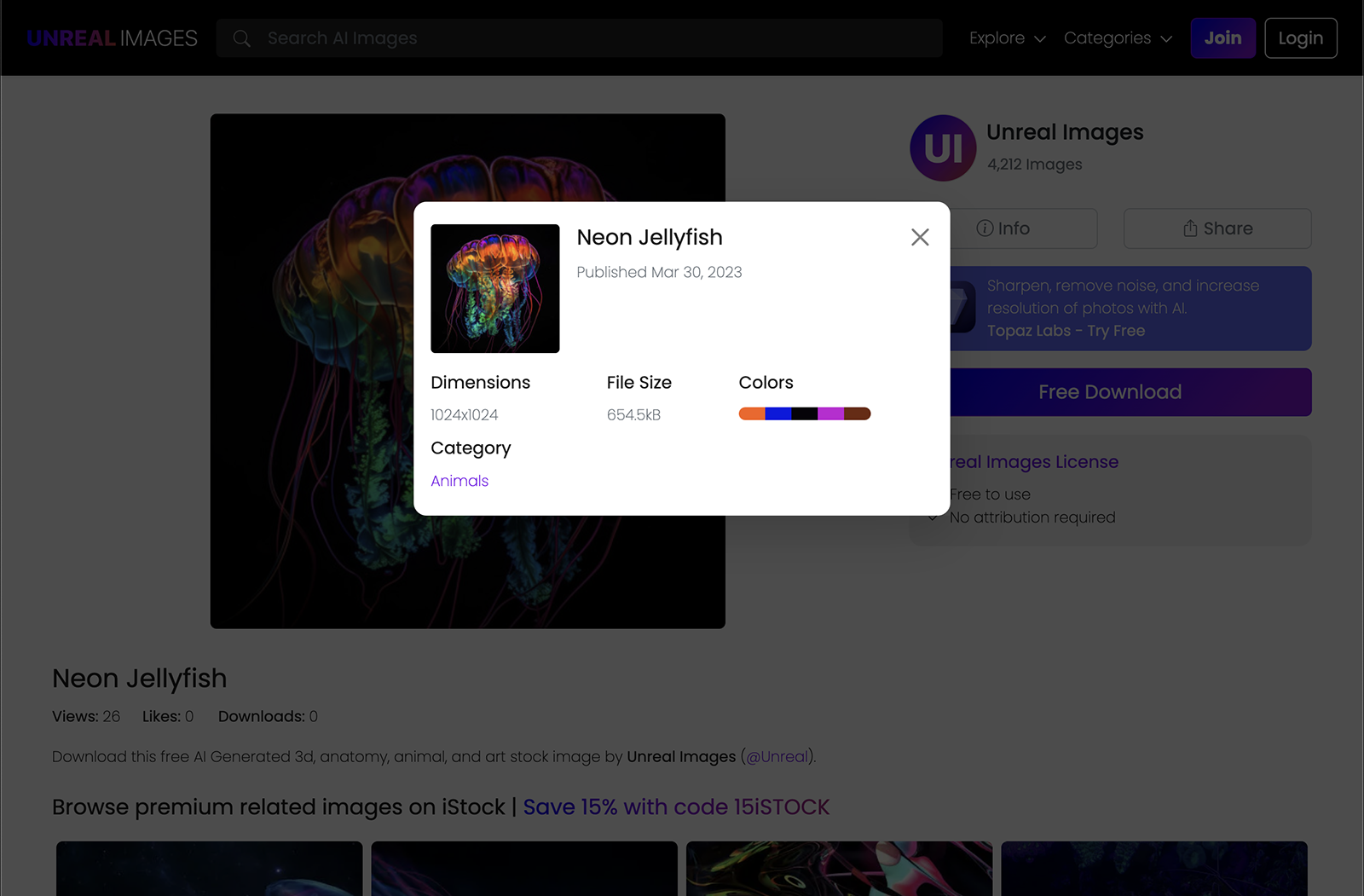
Task: Click the Downloads: 0 stat
Action: point(268,716)
